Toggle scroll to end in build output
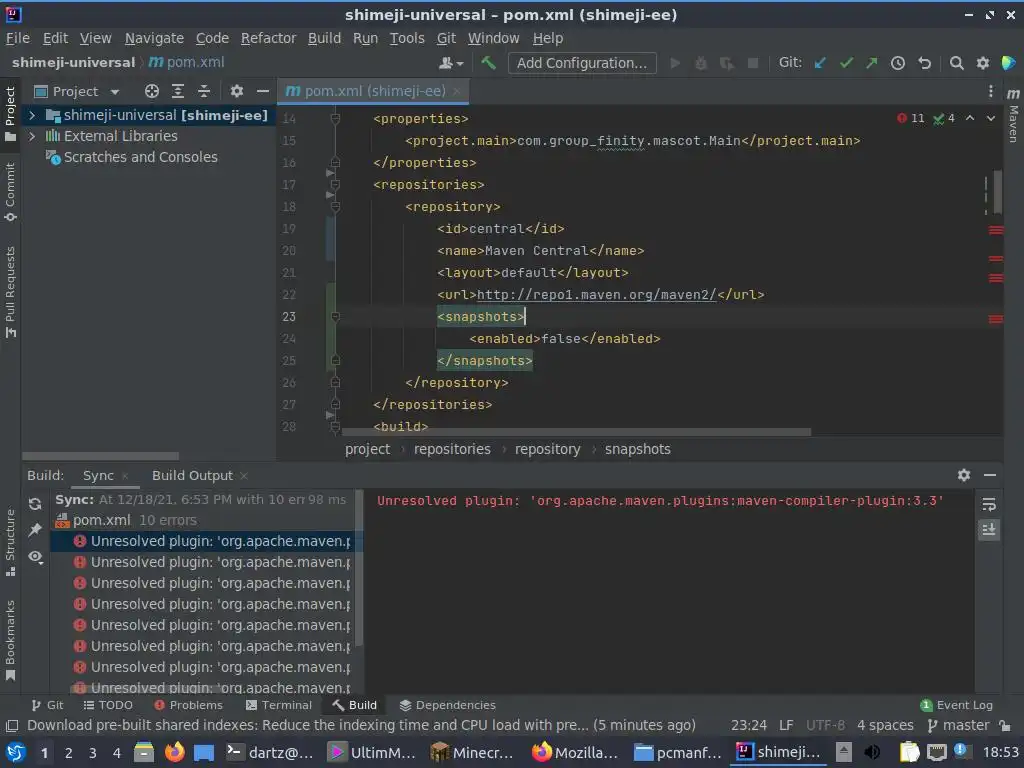 click(x=989, y=530)
